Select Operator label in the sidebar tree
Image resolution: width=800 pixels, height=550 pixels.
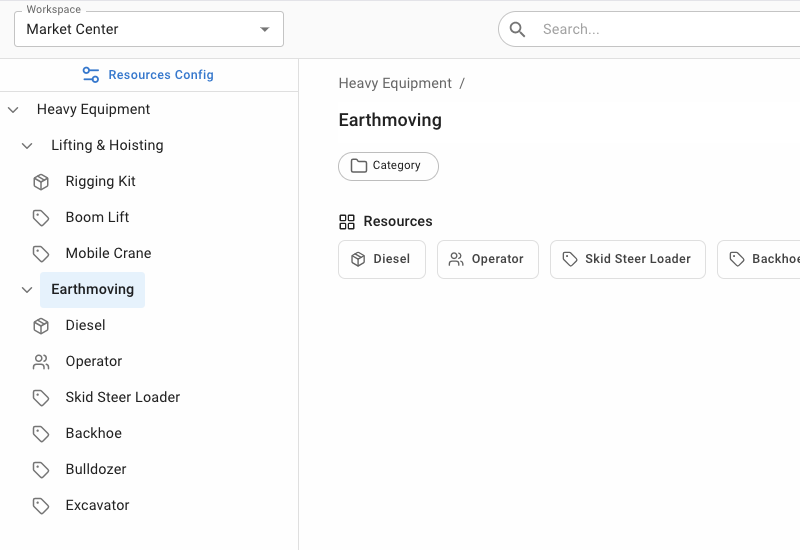click(x=94, y=361)
